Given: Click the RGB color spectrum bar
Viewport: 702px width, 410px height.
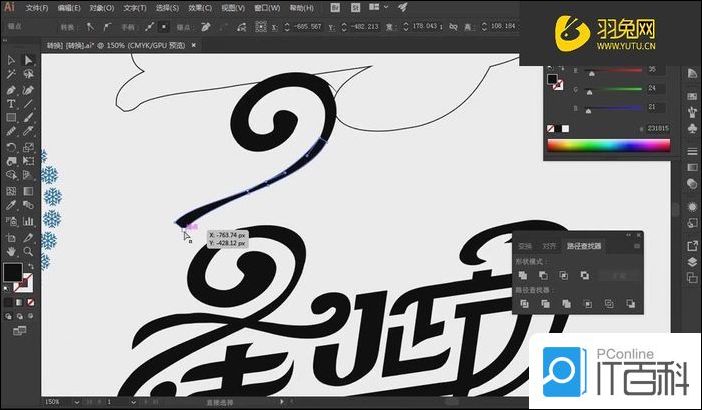Looking at the screenshot, I should tap(607, 146).
